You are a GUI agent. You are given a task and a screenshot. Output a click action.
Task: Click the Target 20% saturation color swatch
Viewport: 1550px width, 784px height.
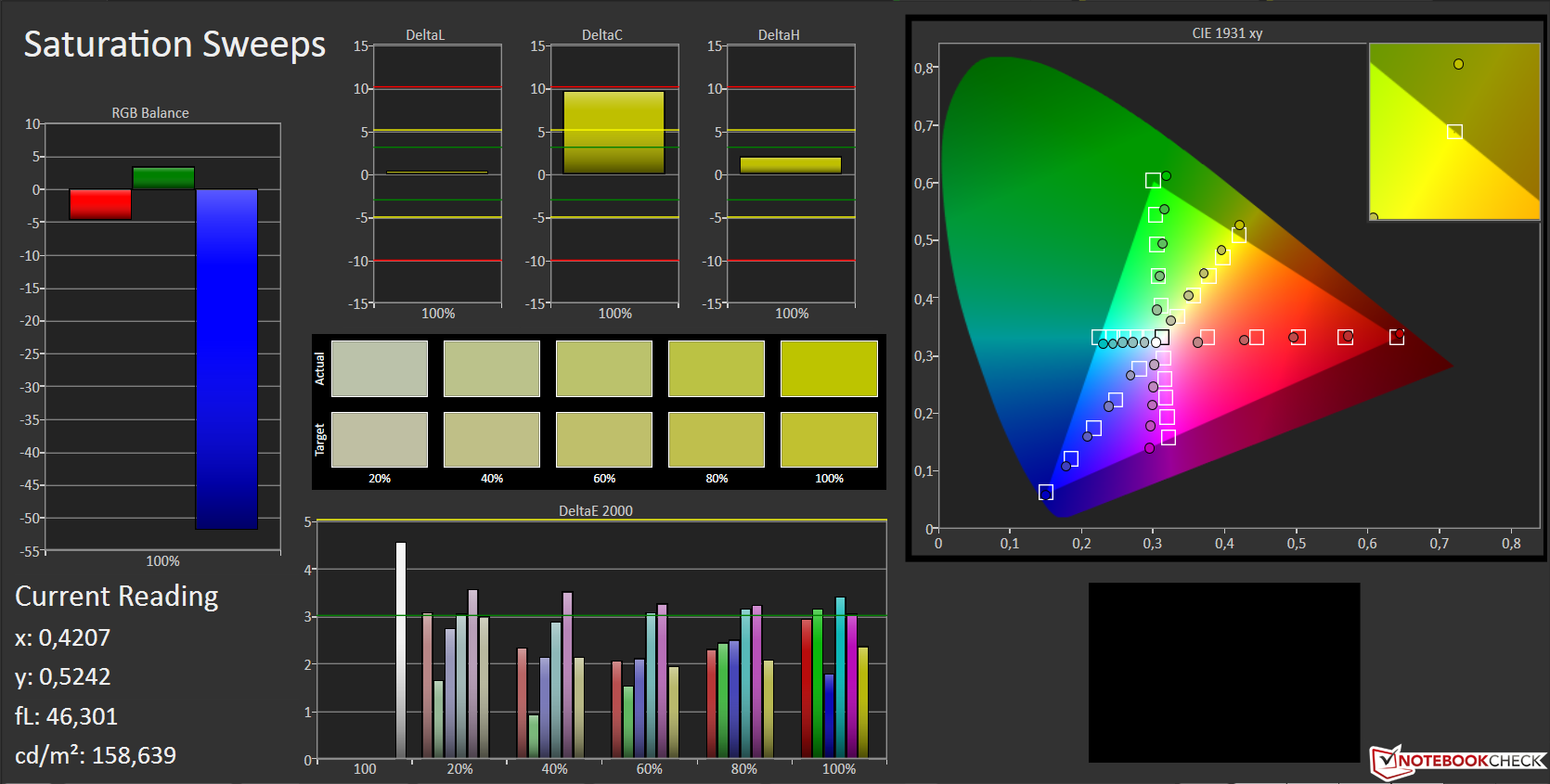click(x=380, y=440)
